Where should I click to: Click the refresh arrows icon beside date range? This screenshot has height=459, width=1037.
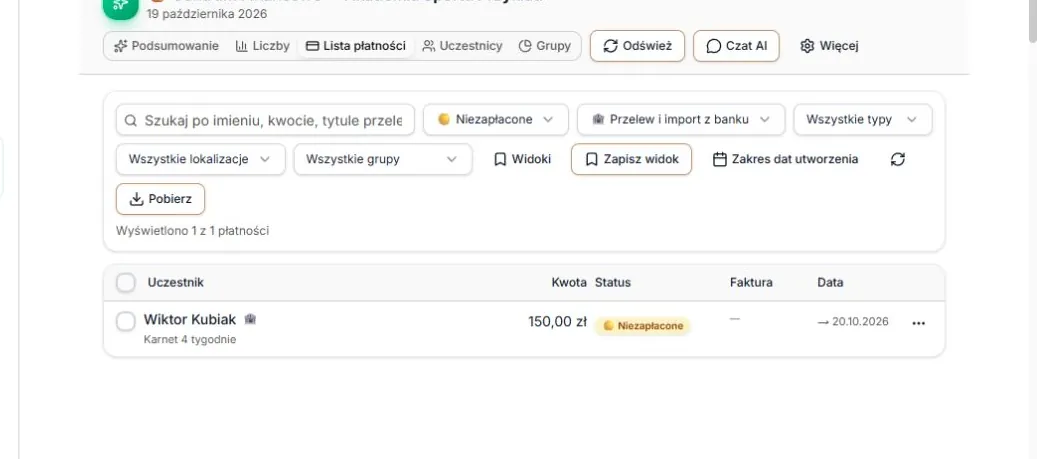[x=897, y=159]
